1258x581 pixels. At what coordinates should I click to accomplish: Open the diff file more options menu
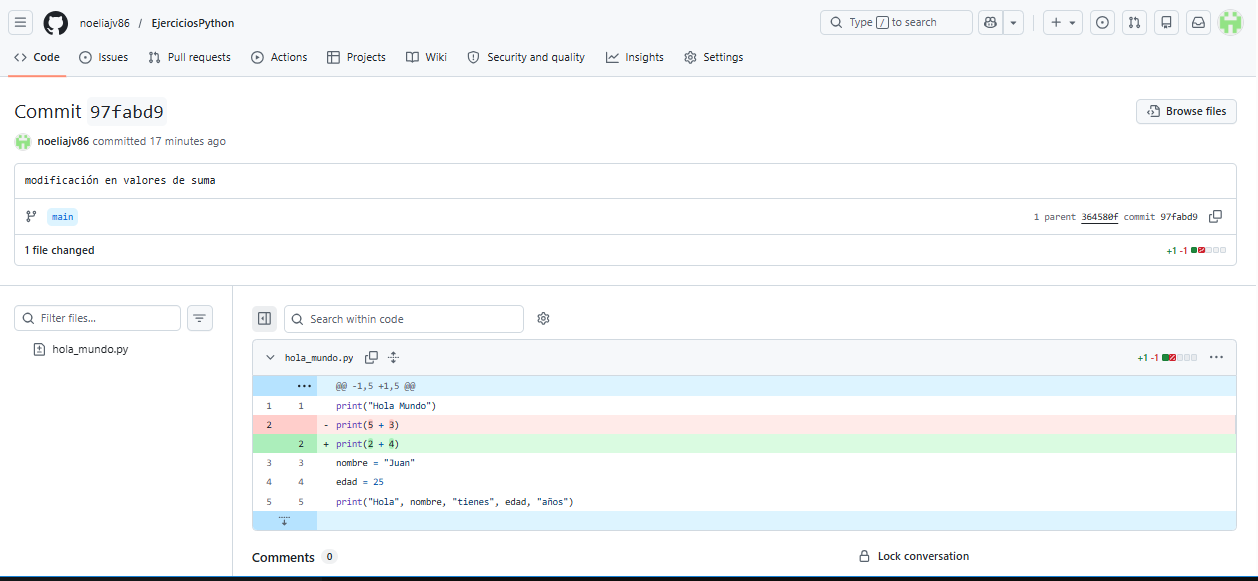pos(1216,357)
